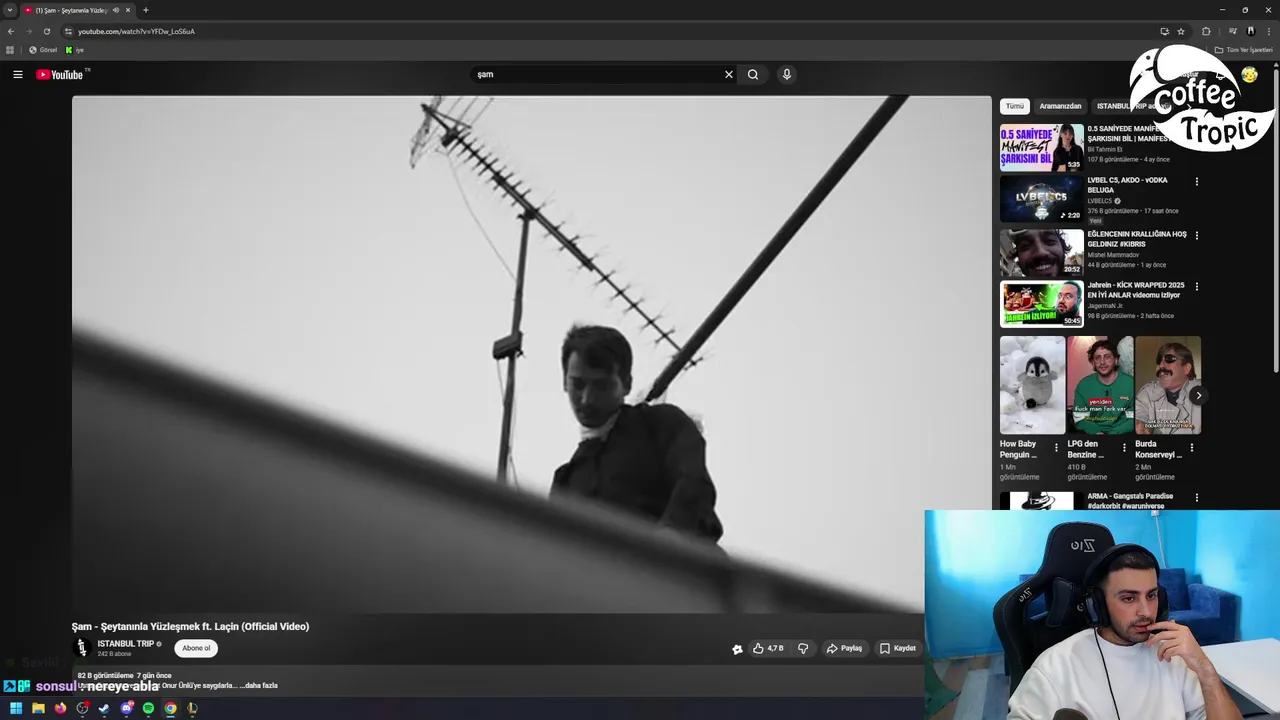The height and width of the screenshot is (720, 1280).
Task: Show next shorts with arrow
Action: pyautogui.click(x=1198, y=395)
